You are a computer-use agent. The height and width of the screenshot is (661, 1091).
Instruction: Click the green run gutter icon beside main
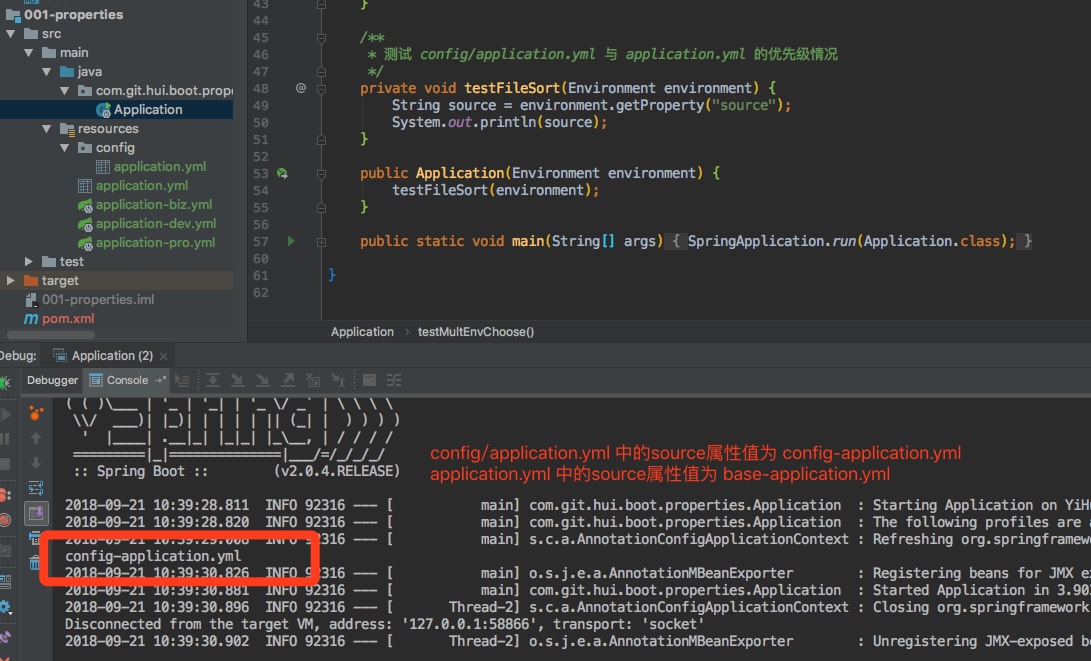[291, 241]
